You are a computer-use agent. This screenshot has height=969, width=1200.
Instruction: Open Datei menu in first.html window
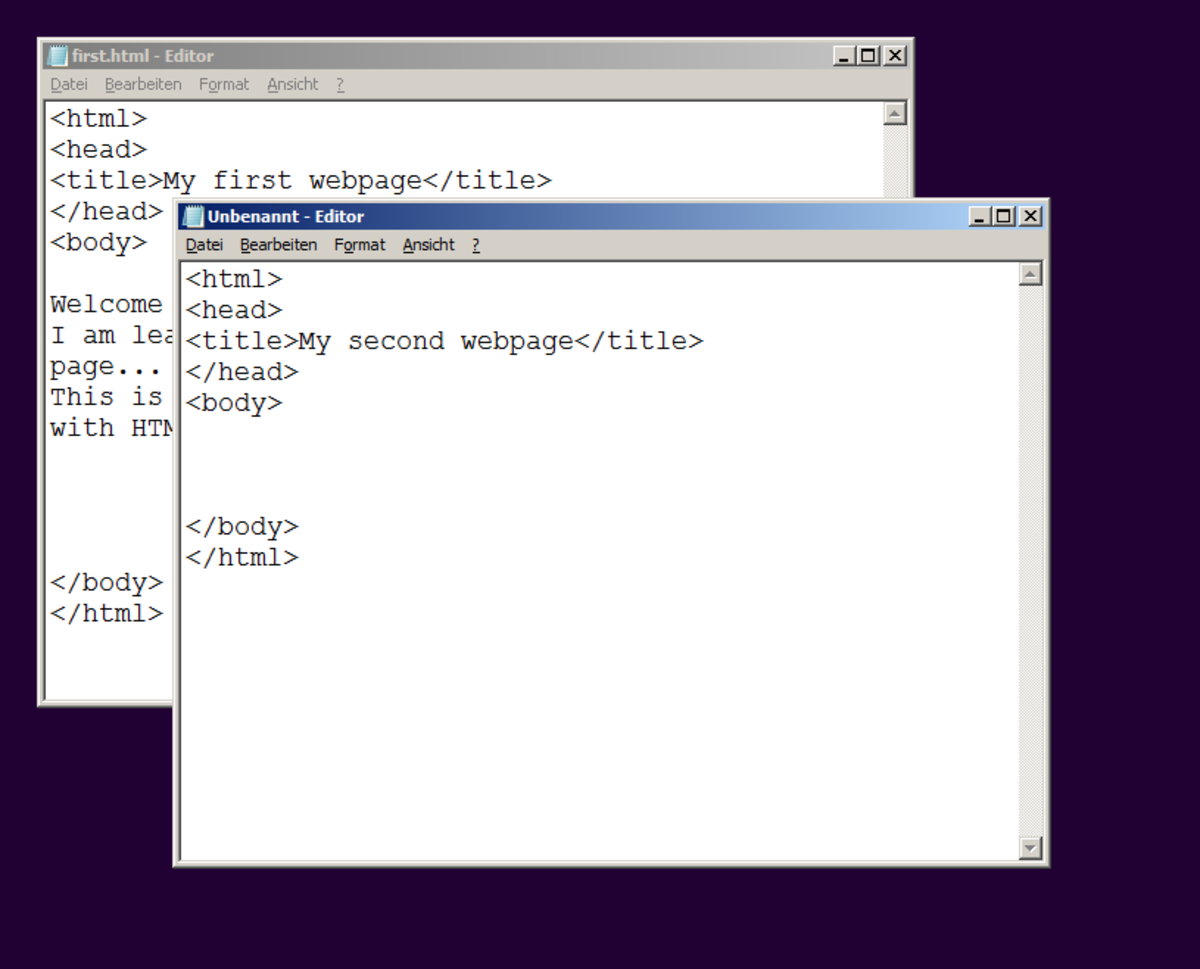coord(69,85)
